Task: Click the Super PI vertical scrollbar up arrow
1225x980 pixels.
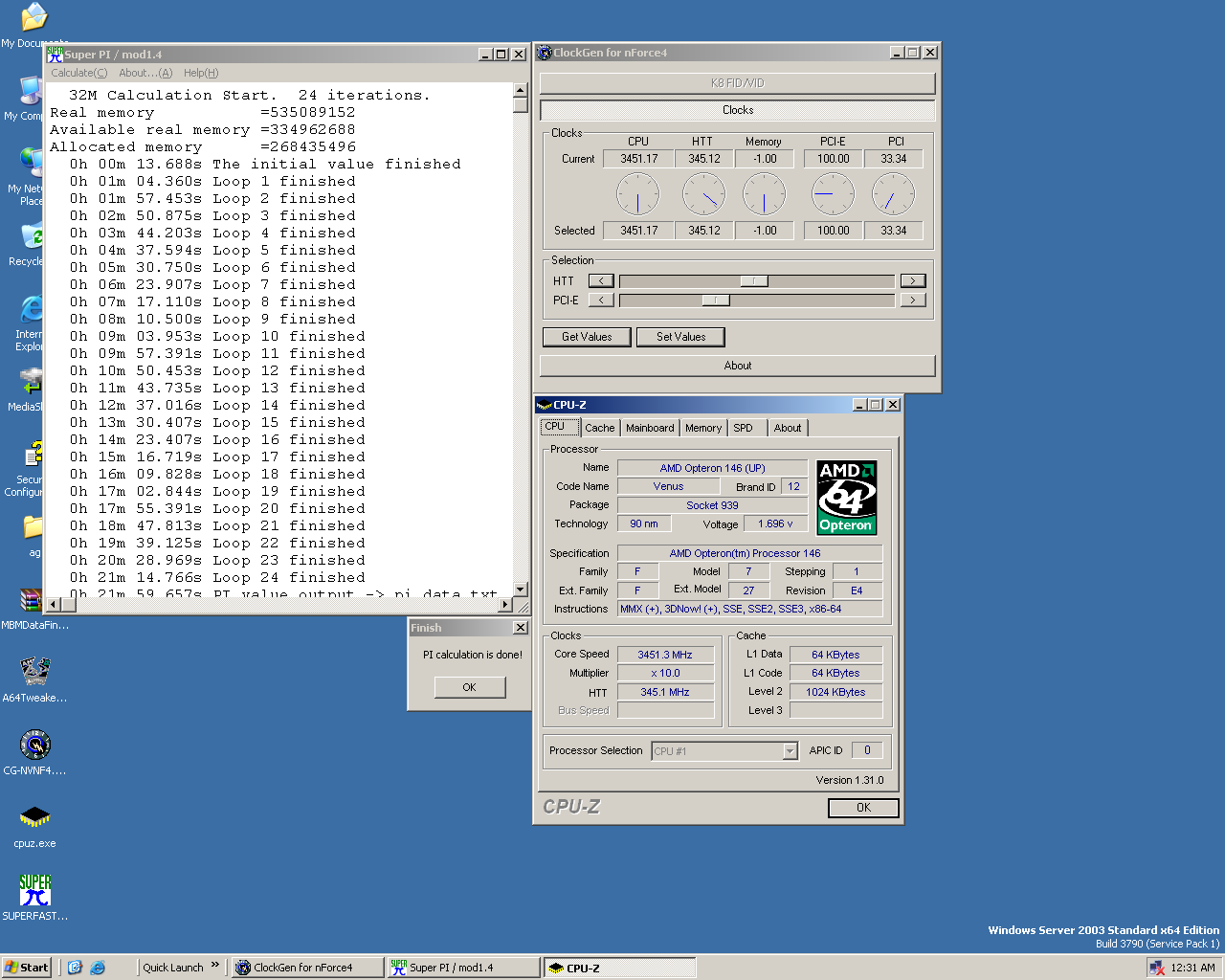Action: (521, 90)
